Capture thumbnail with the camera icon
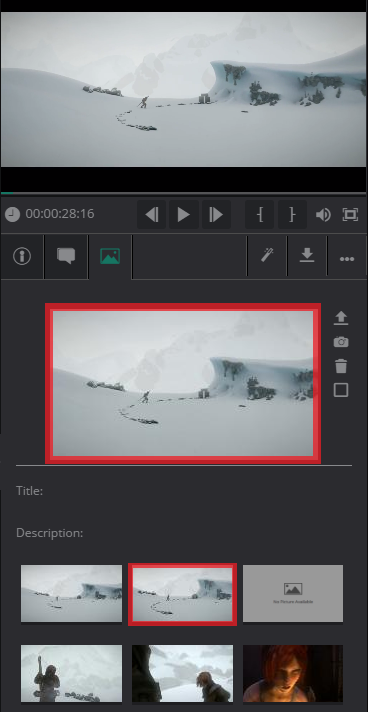This screenshot has height=712, width=368. click(x=341, y=342)
